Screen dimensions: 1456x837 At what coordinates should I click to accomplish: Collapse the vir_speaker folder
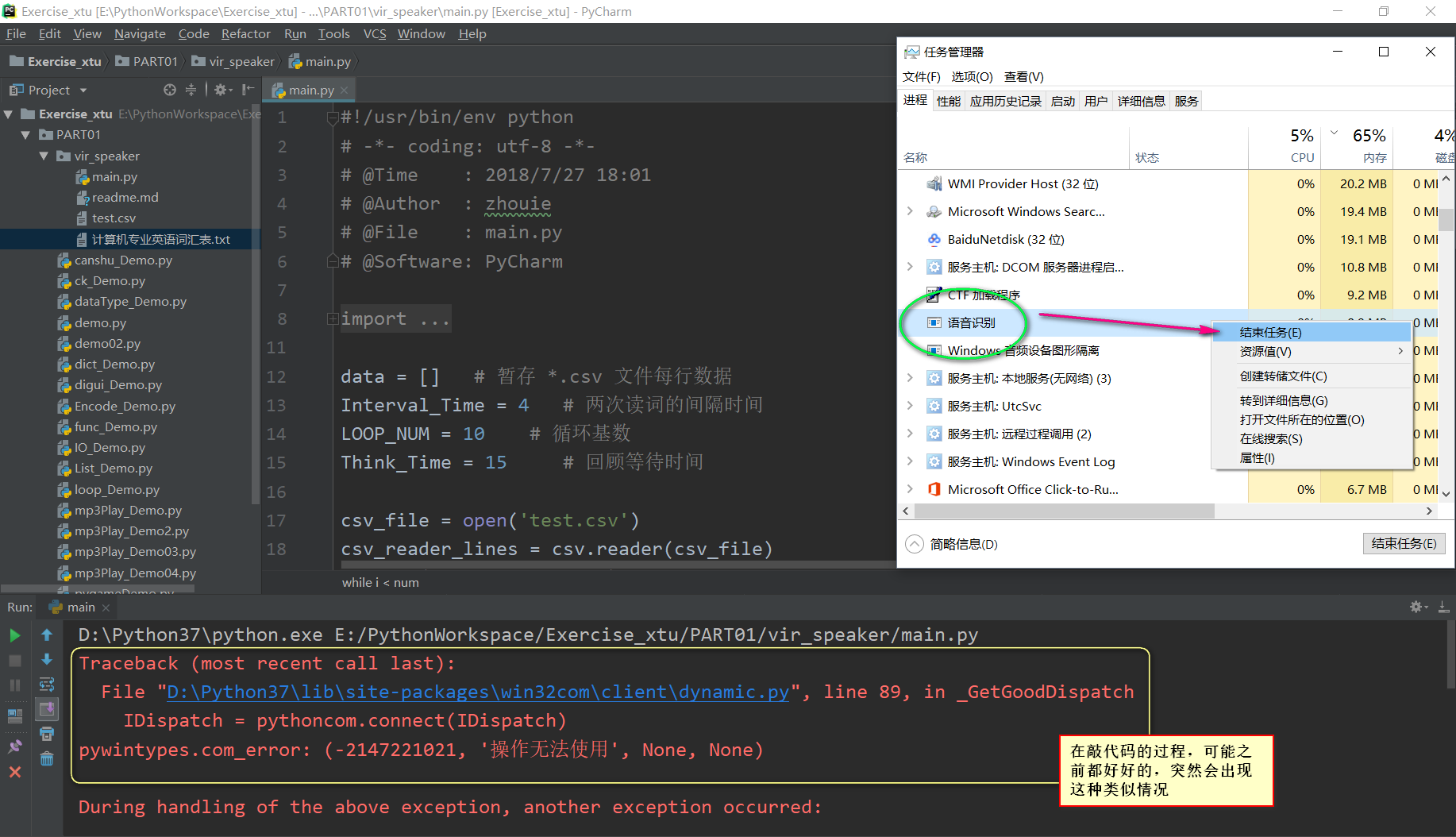click(44, 156)
